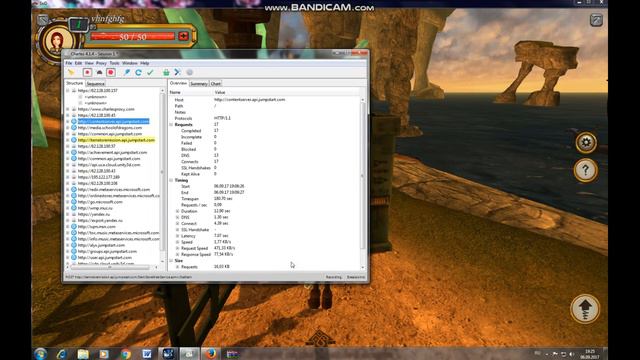Click the globe icon of media.schoolofdragons.com row
640x360 pixels.
click(74, 128)
